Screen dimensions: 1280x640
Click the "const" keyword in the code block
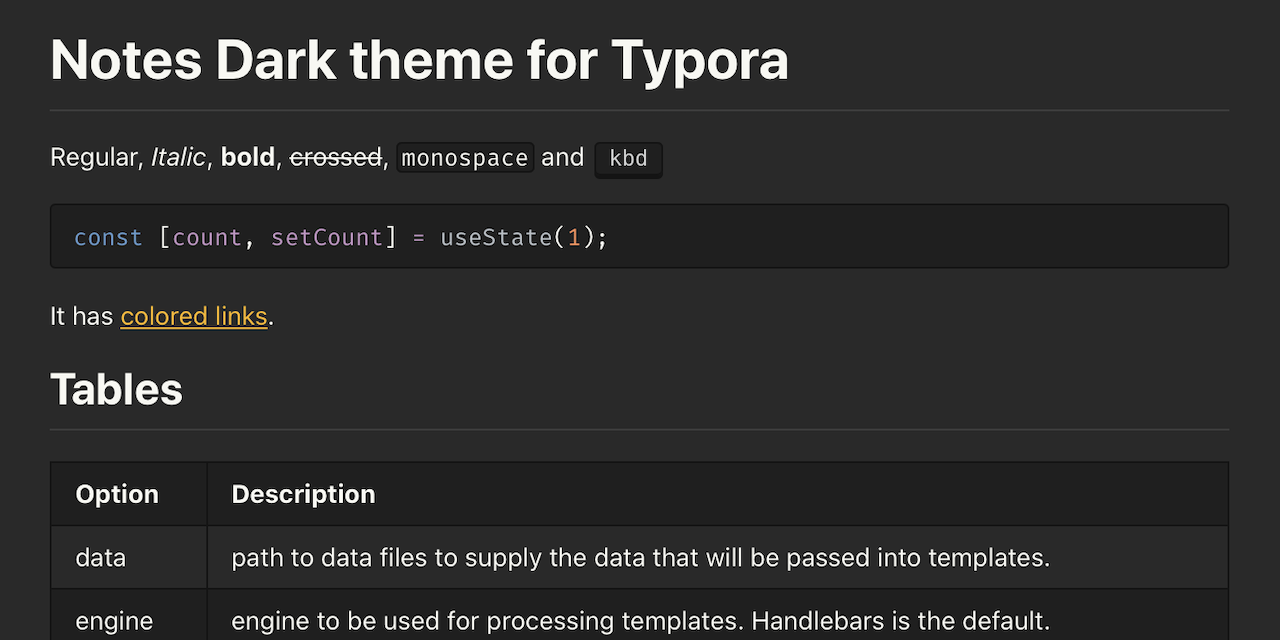tap(108, 238)
